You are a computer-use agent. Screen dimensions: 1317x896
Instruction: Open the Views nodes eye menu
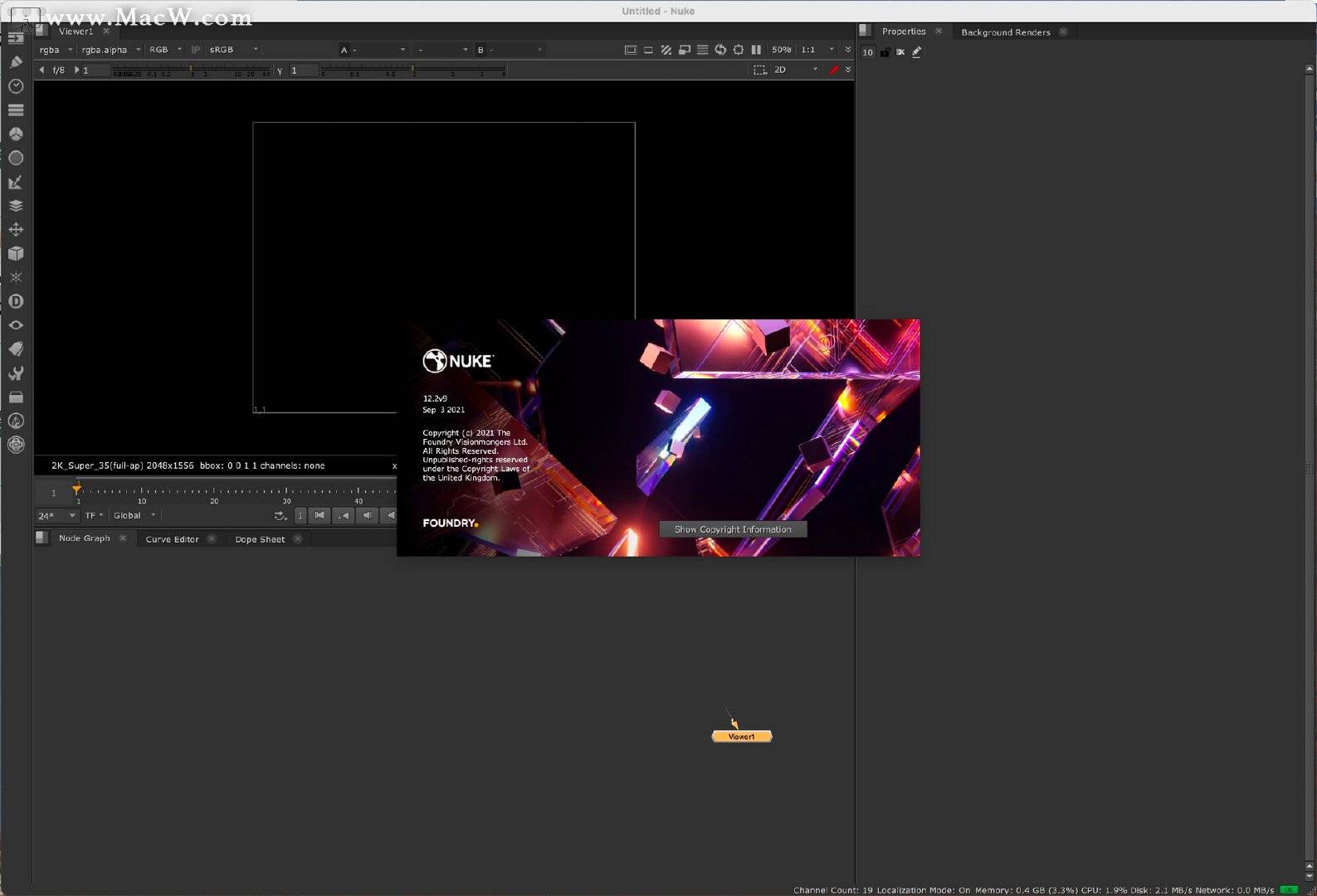[x=16, y=325]
